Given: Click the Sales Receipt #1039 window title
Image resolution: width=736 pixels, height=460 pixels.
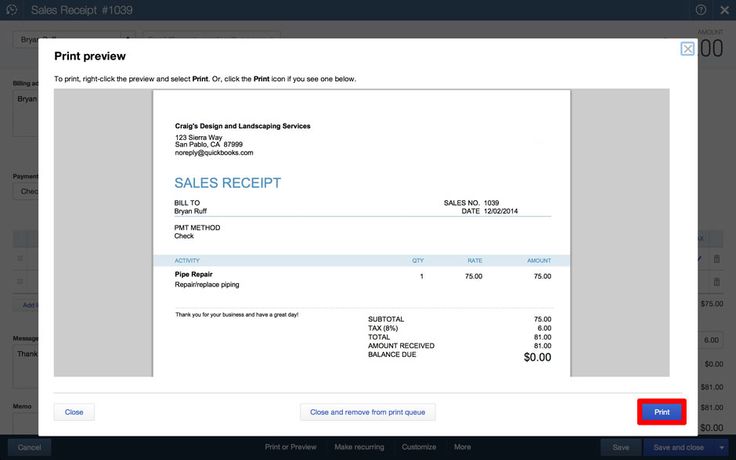Looking at the screenshot, I should coord(82,10).
